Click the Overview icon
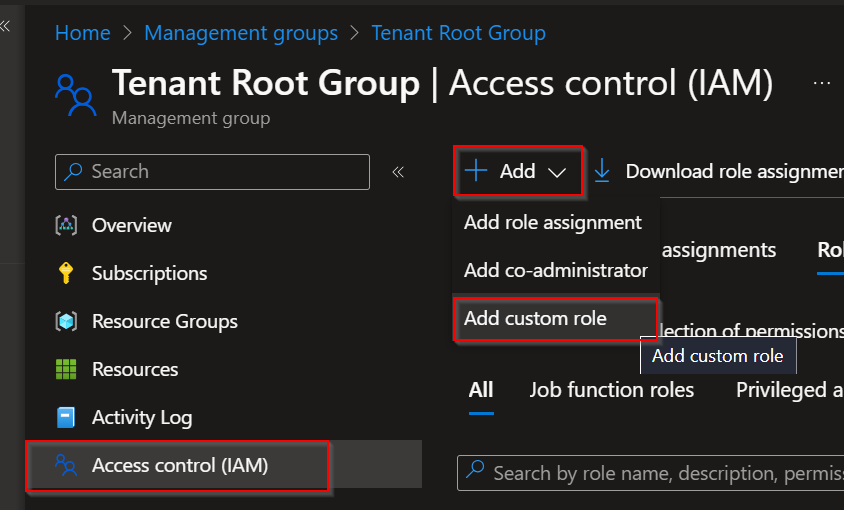Image resolution: width=844 pixels, height=510 pixels. coord(66,225)
